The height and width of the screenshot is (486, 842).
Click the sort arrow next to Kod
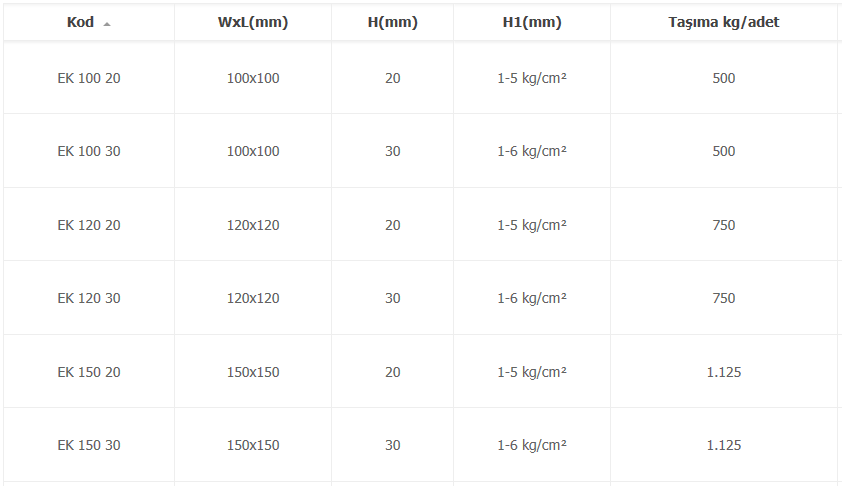coord(107,24)
